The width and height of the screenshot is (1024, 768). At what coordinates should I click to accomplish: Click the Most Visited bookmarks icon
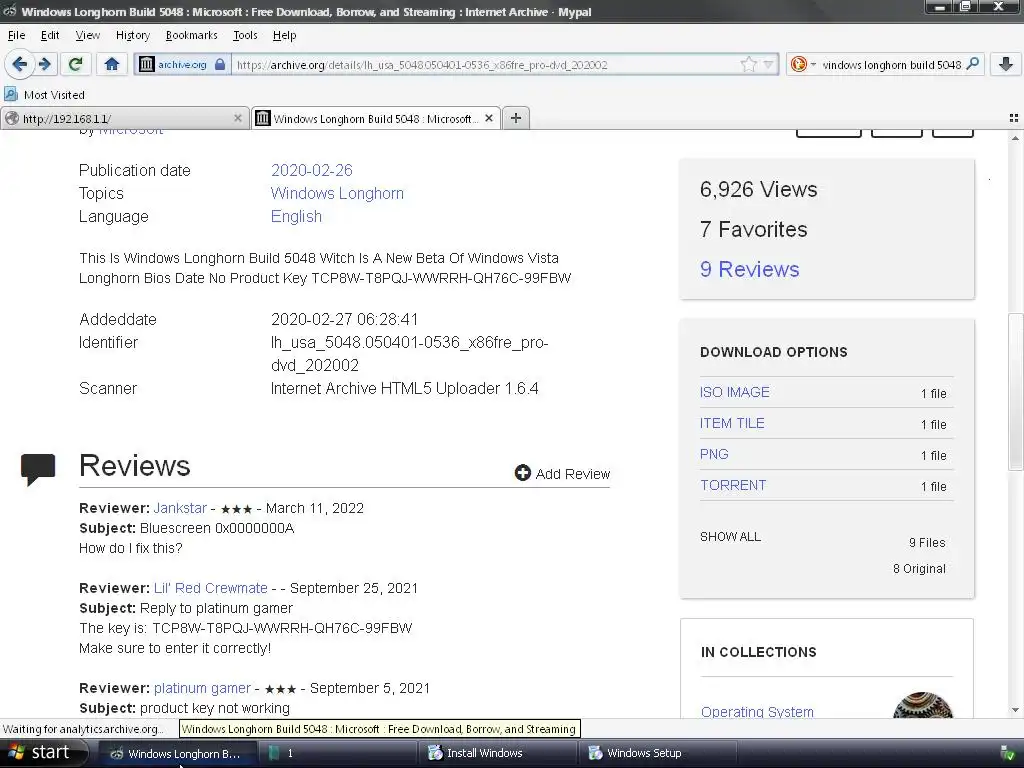point(11,94)
